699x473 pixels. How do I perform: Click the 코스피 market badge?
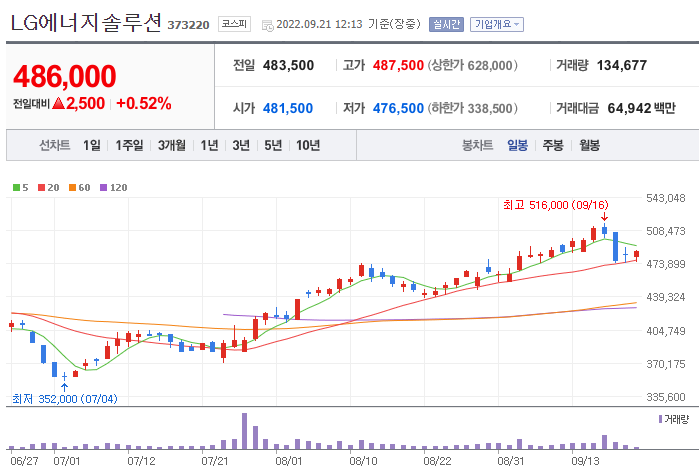point(234,24)
